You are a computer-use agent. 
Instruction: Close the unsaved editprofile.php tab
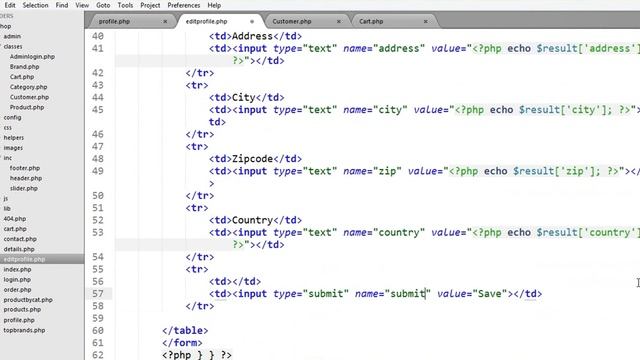click(252, 21)
